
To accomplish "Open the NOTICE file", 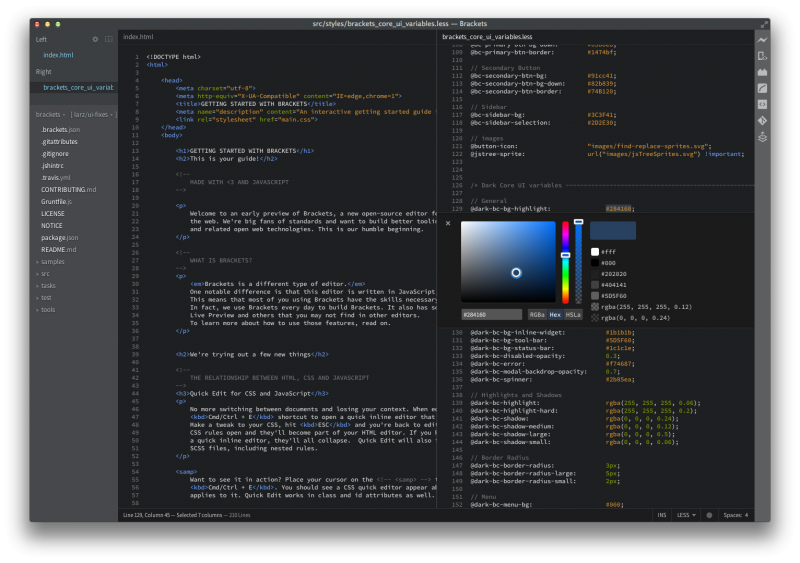I will tap(52, 226).
